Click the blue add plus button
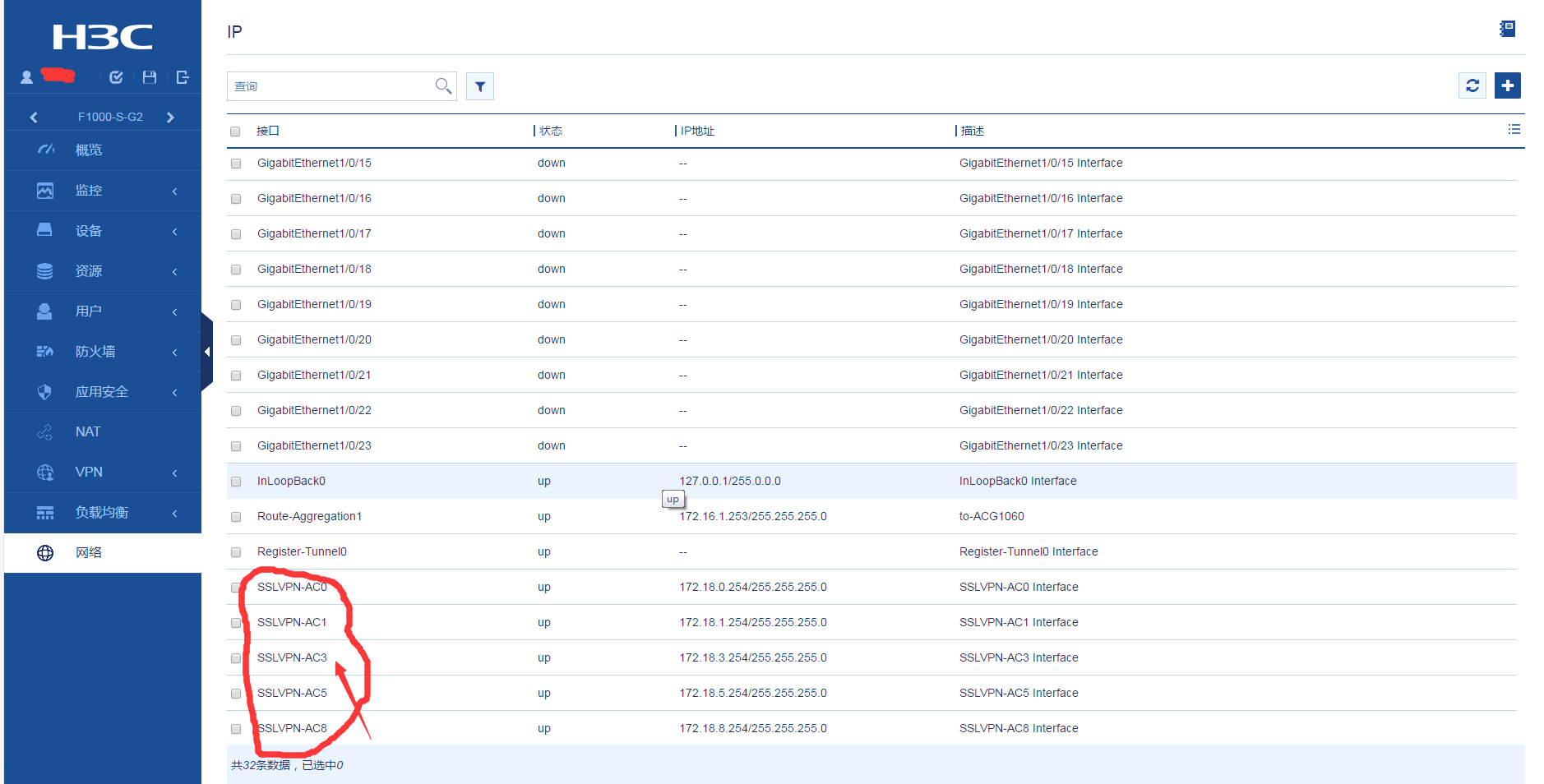 pos(1507,85)
